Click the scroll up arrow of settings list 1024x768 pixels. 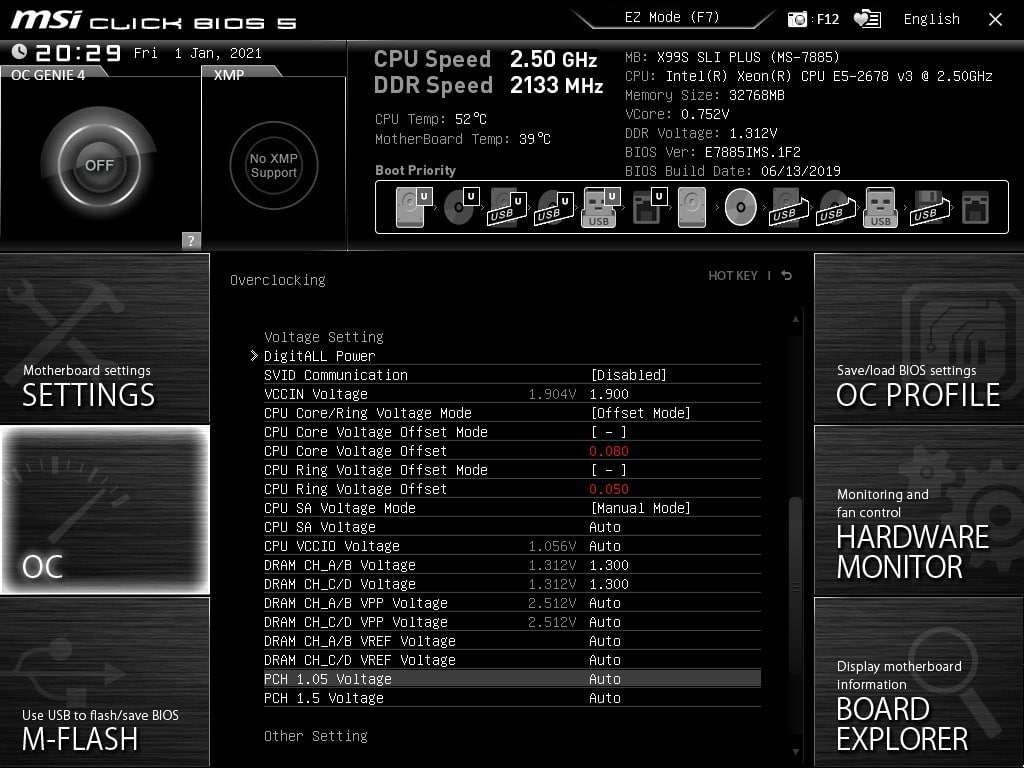[795, 319]
